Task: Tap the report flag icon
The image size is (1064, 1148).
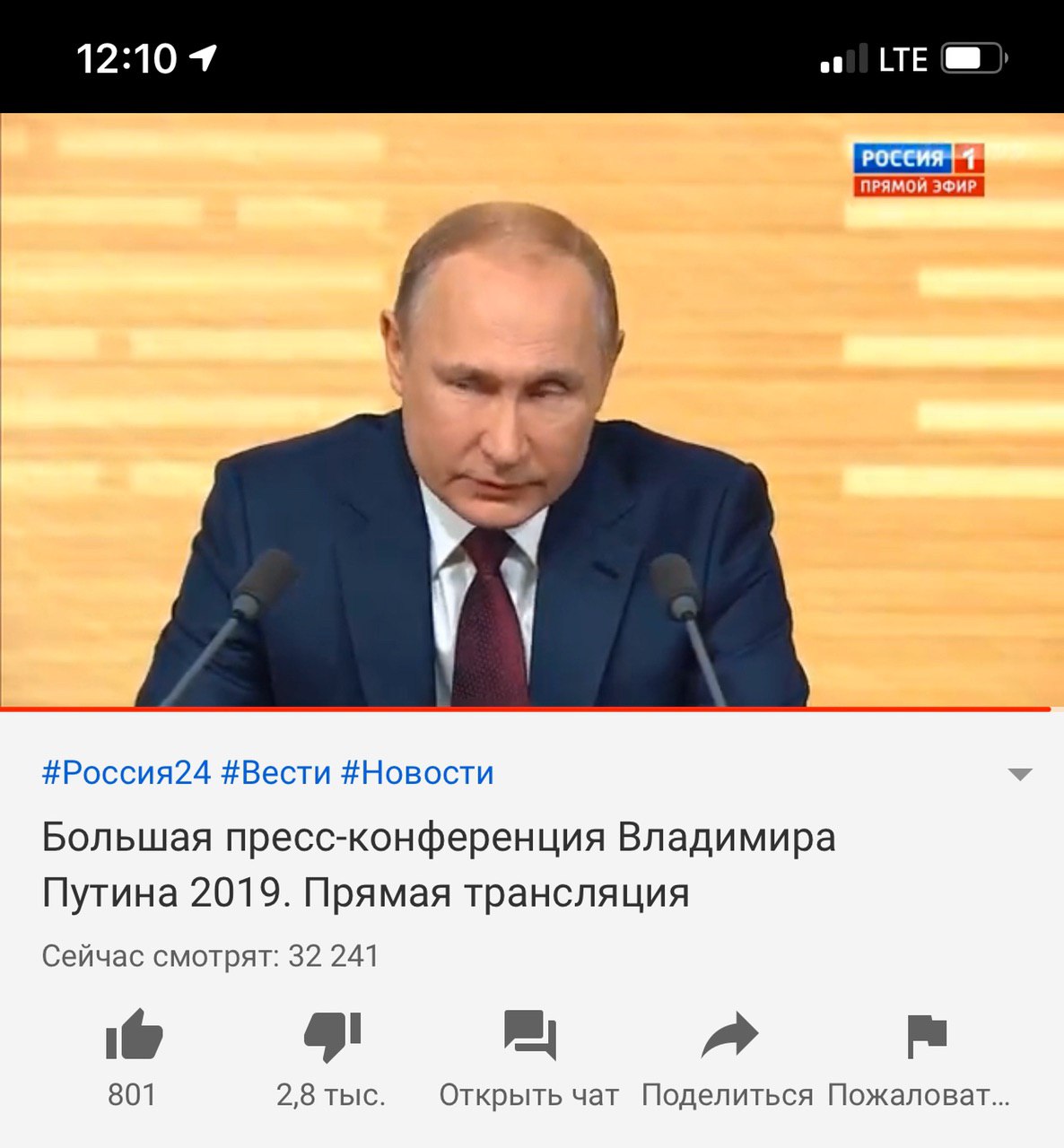Action: pos(926,1036)
